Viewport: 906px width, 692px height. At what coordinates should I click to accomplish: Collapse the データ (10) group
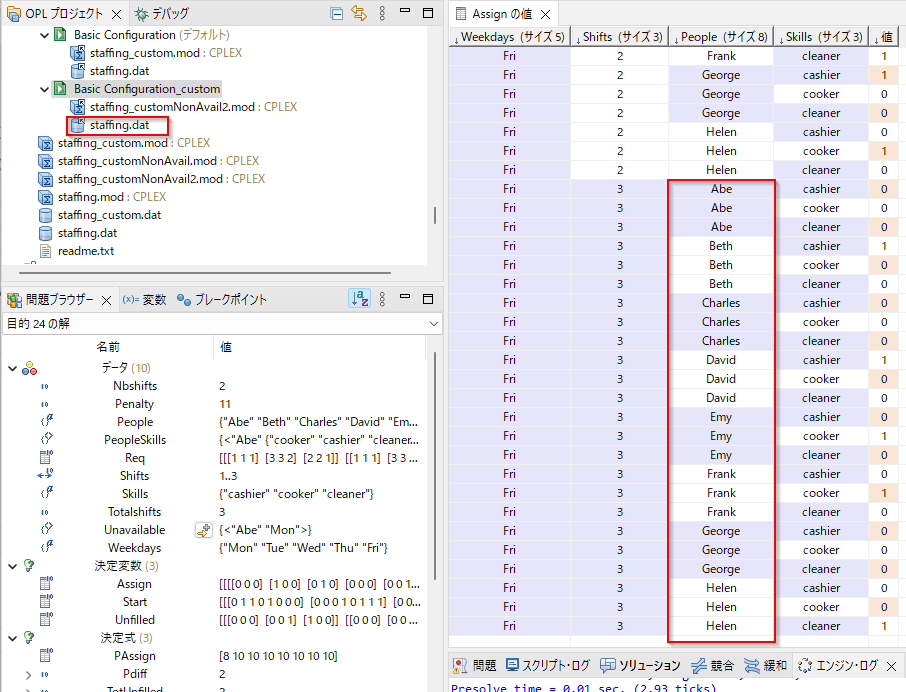pos(12,368)
